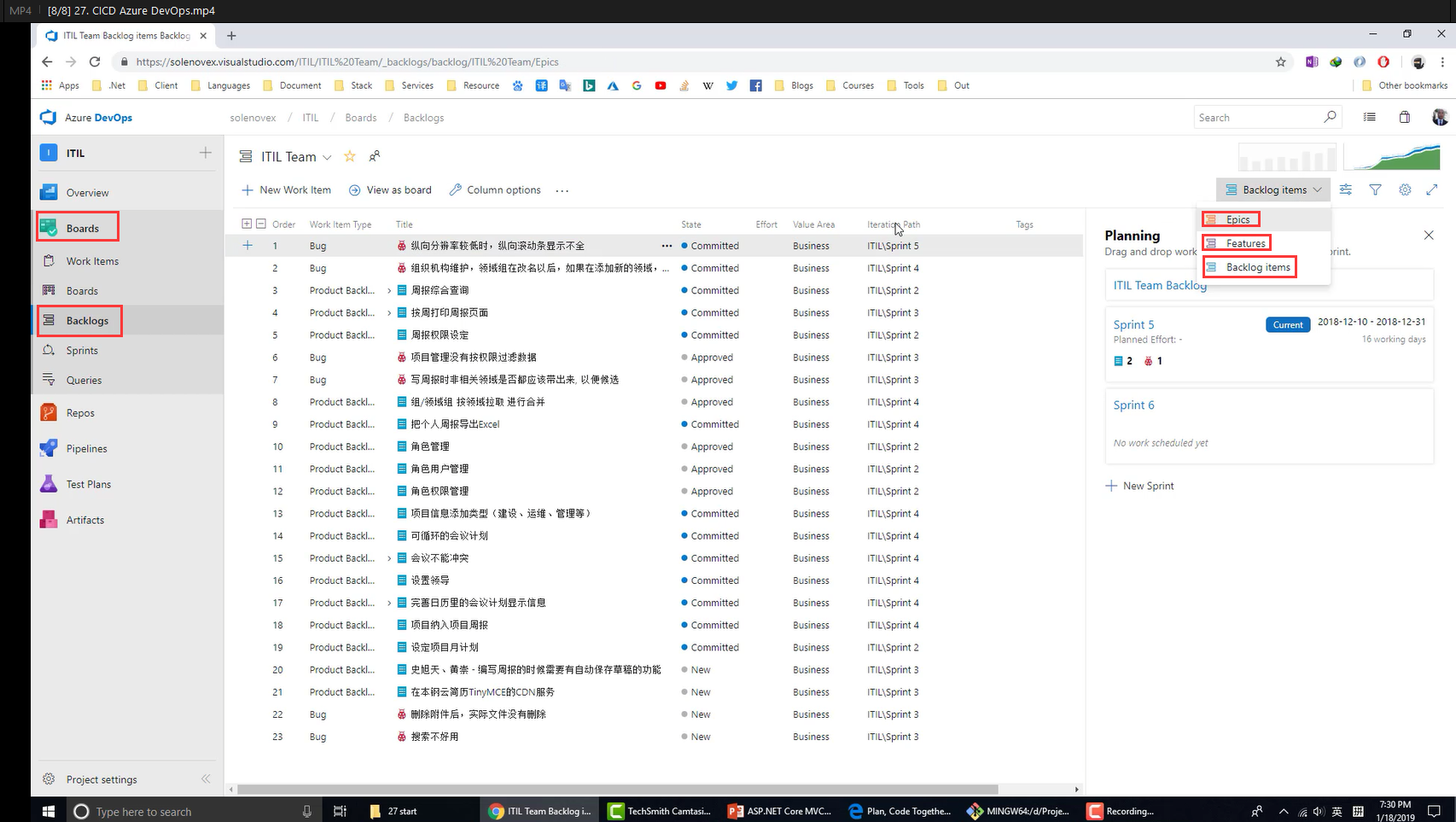Click New Sprint in Planning panel
This screenshot has height=822, width=1456.
[x=1140, y=486]
